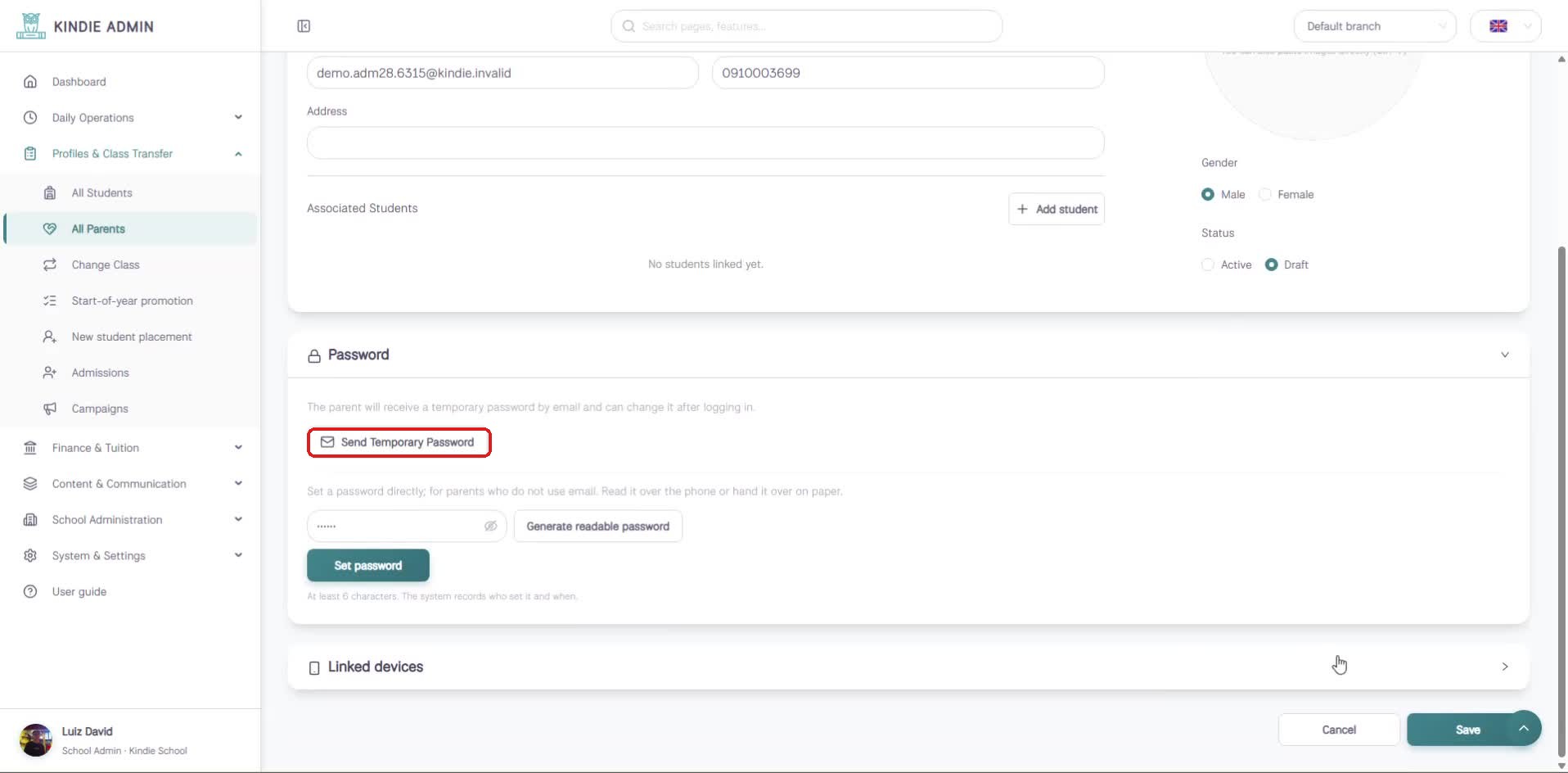Click the scroll-to-top arrow circle button
Viewport: 1568px width, 773px height.
click(x=1524, y=728)
